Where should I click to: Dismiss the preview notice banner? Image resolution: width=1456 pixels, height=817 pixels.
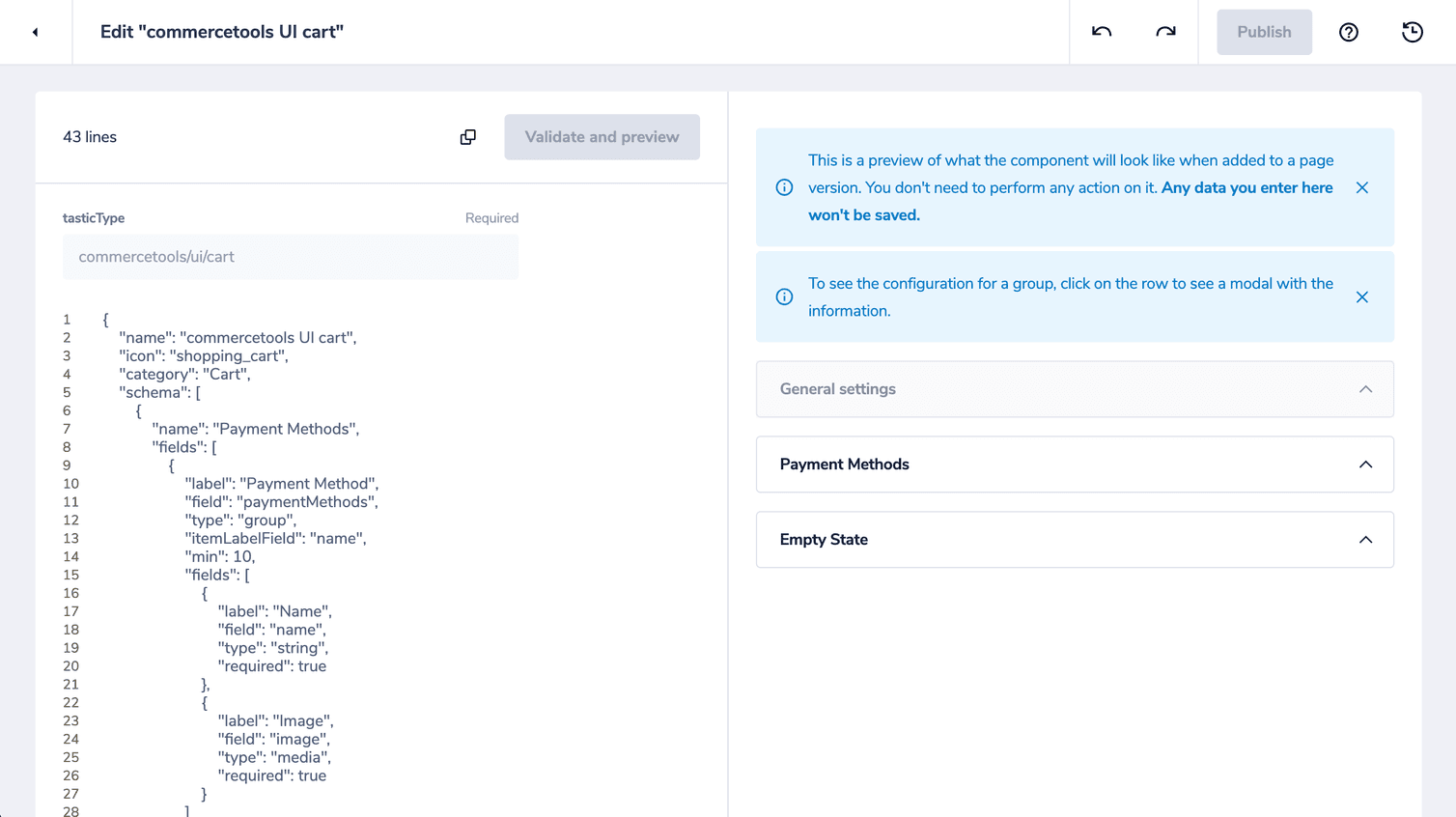coord(1361,187)
